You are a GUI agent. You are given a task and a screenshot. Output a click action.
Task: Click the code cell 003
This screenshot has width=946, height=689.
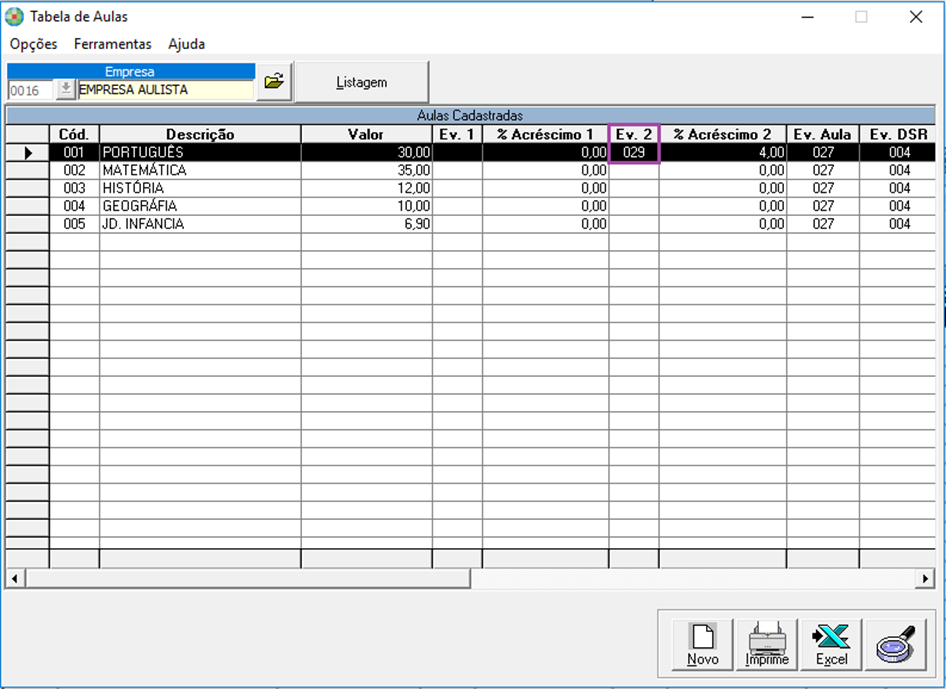pos(74,188)
